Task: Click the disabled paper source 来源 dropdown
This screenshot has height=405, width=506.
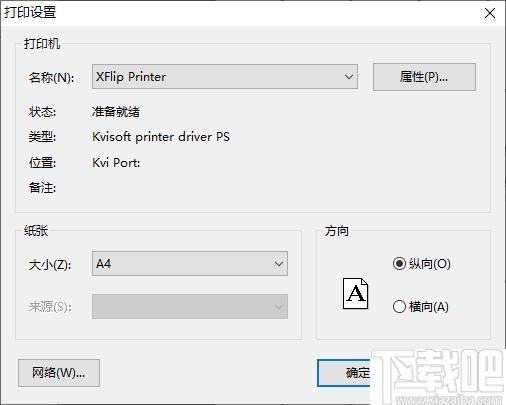Action: (x=190, y=306)
